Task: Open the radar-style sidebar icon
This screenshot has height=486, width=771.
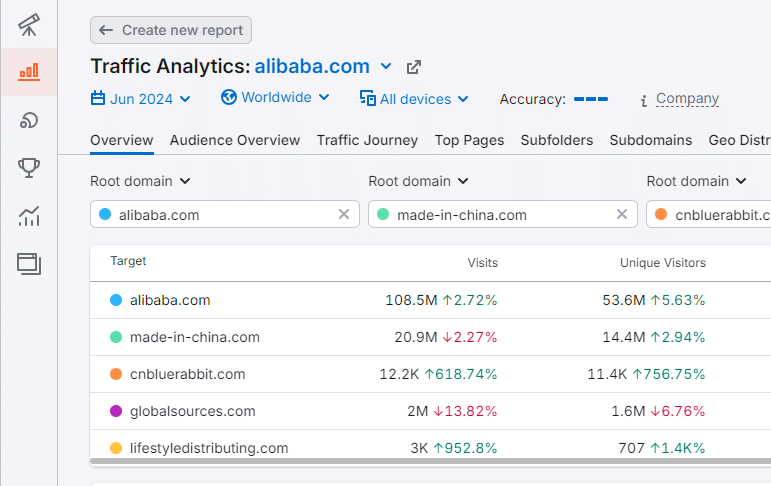Action: (x=29, y=120)
